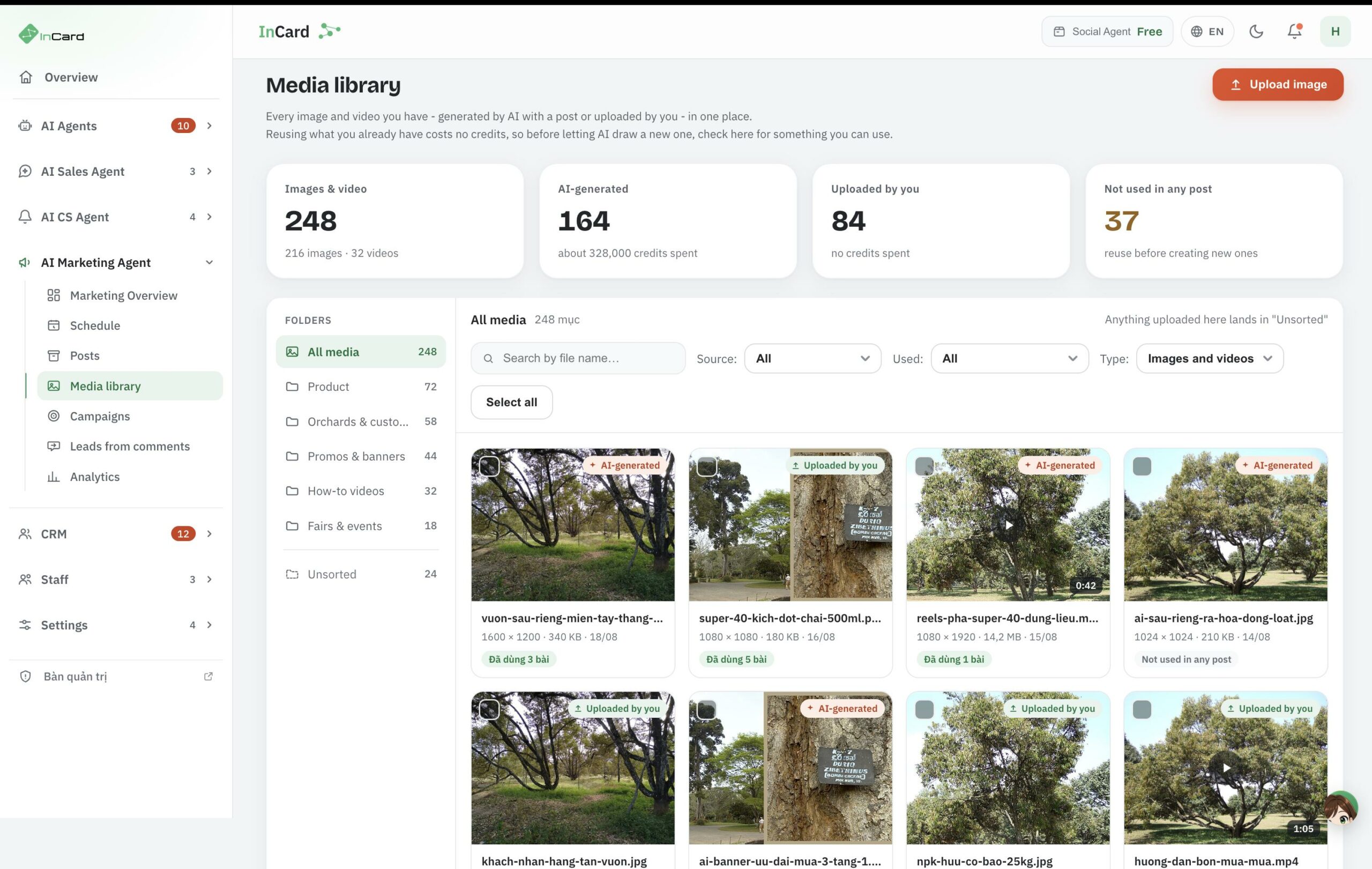Play the reels-pha-super-40 video
This screenshot has width=1372, height=869.
pyautogui.click(x=1008, y=525)
